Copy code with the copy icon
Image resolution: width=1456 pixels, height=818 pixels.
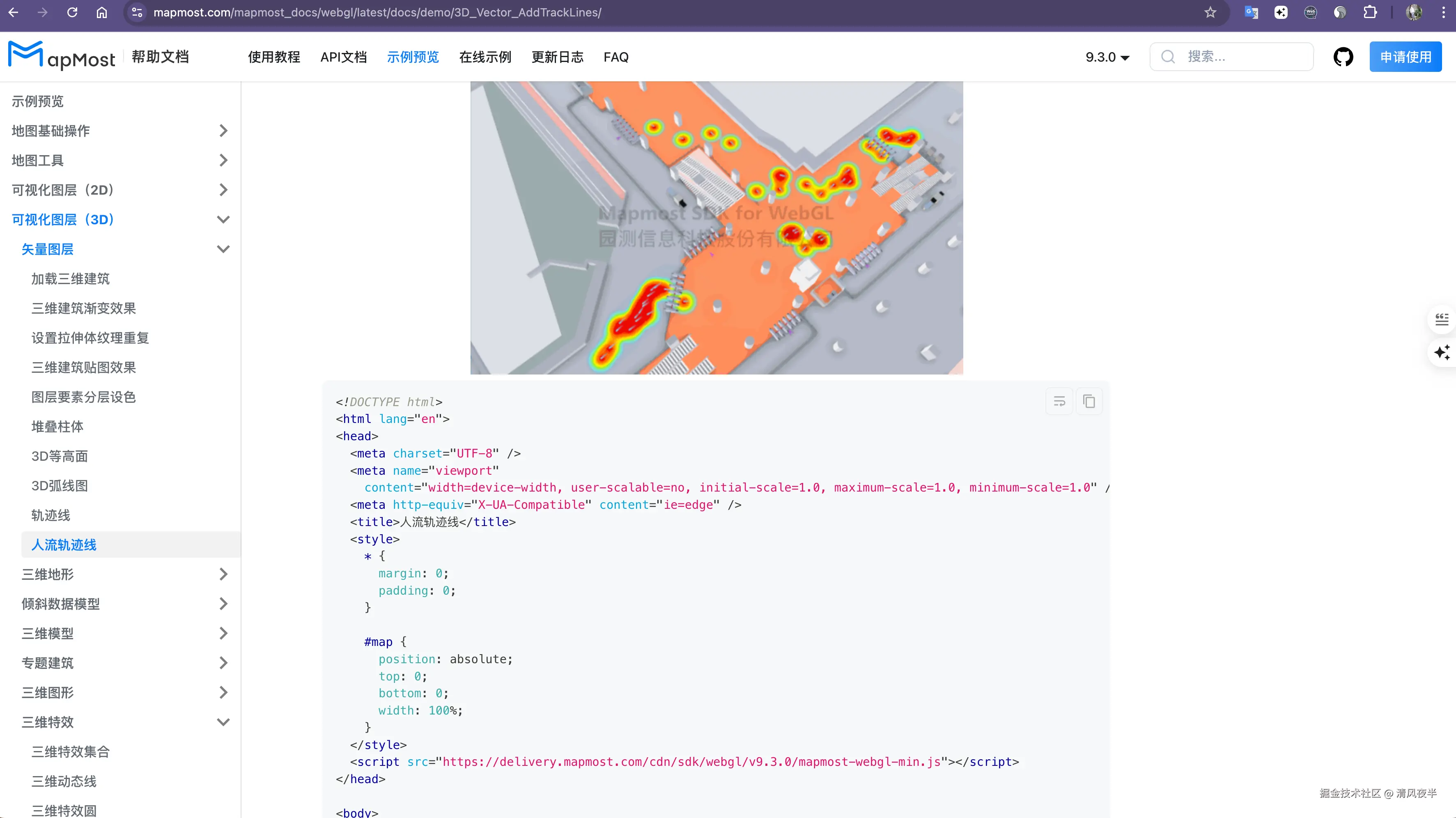[1089, 401]
